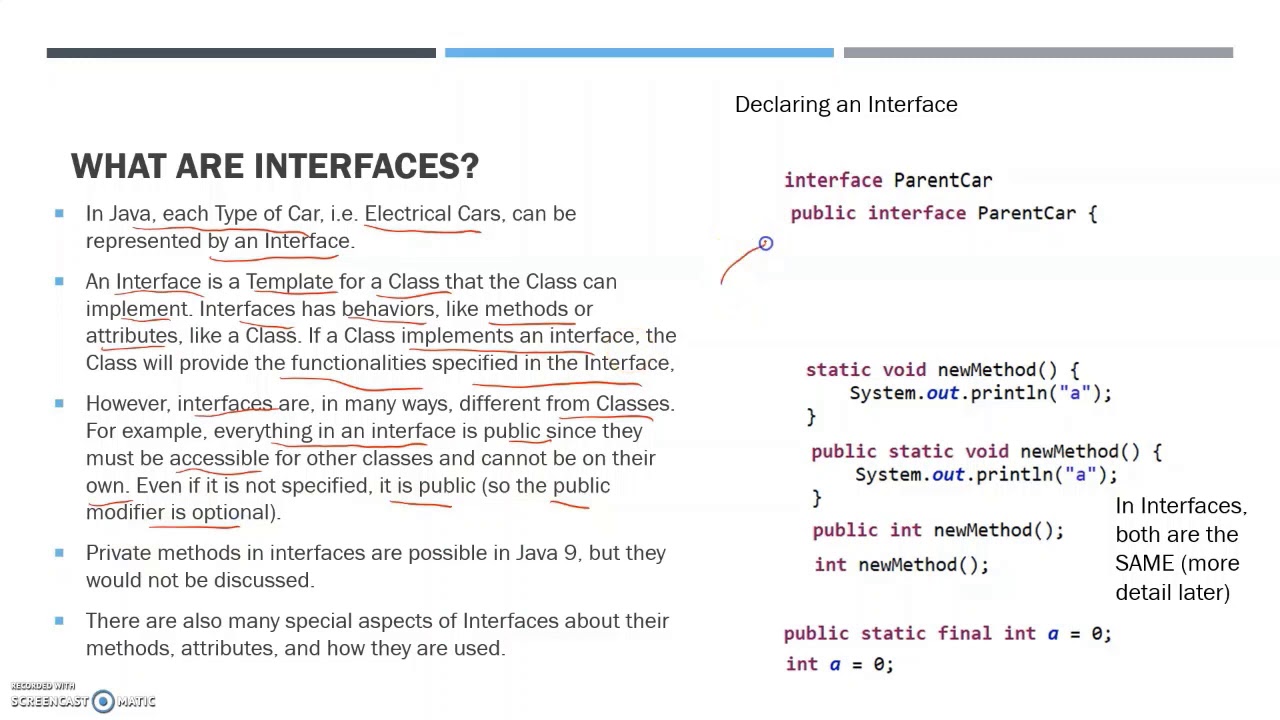Select the 'public interface ParentCar {' code line
The image size is (1280, 720).
(943, 213)
